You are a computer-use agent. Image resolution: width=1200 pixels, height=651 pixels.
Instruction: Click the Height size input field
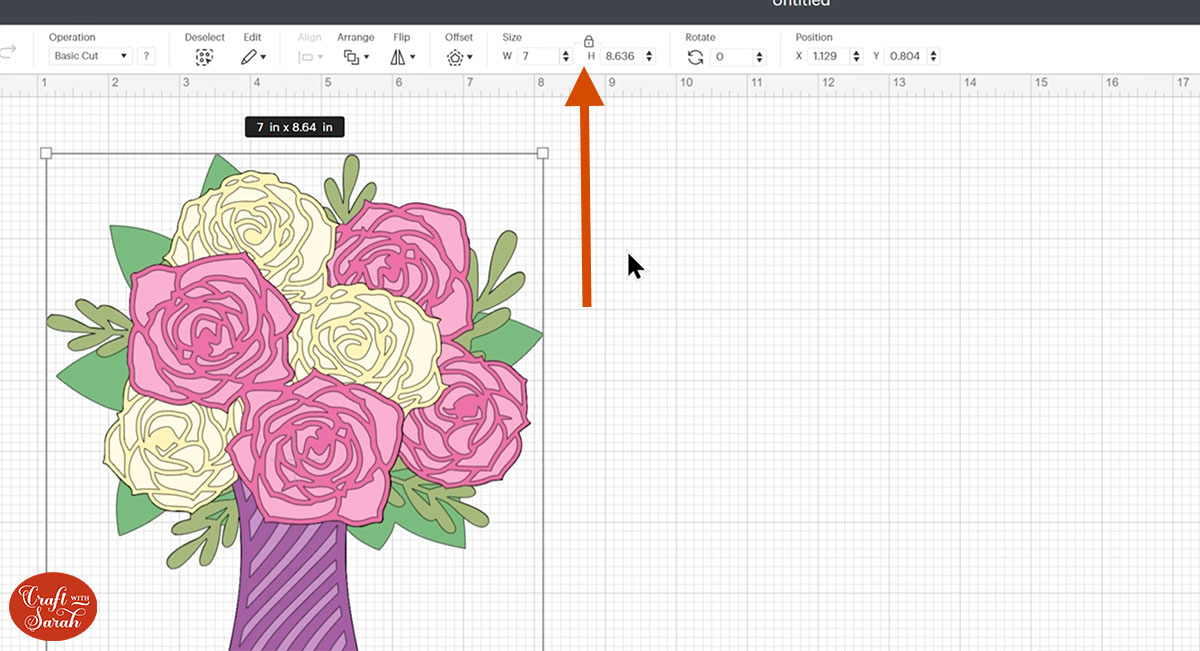(620, 56)
